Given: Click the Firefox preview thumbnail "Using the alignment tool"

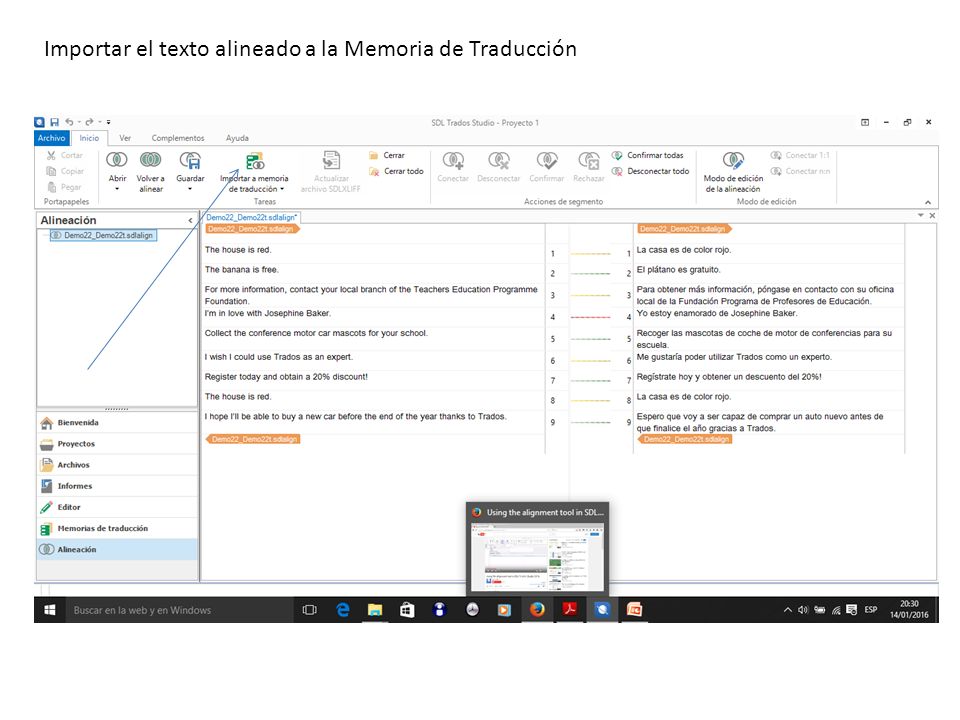Looking at the screenshot, I should (x=537, y=549).
